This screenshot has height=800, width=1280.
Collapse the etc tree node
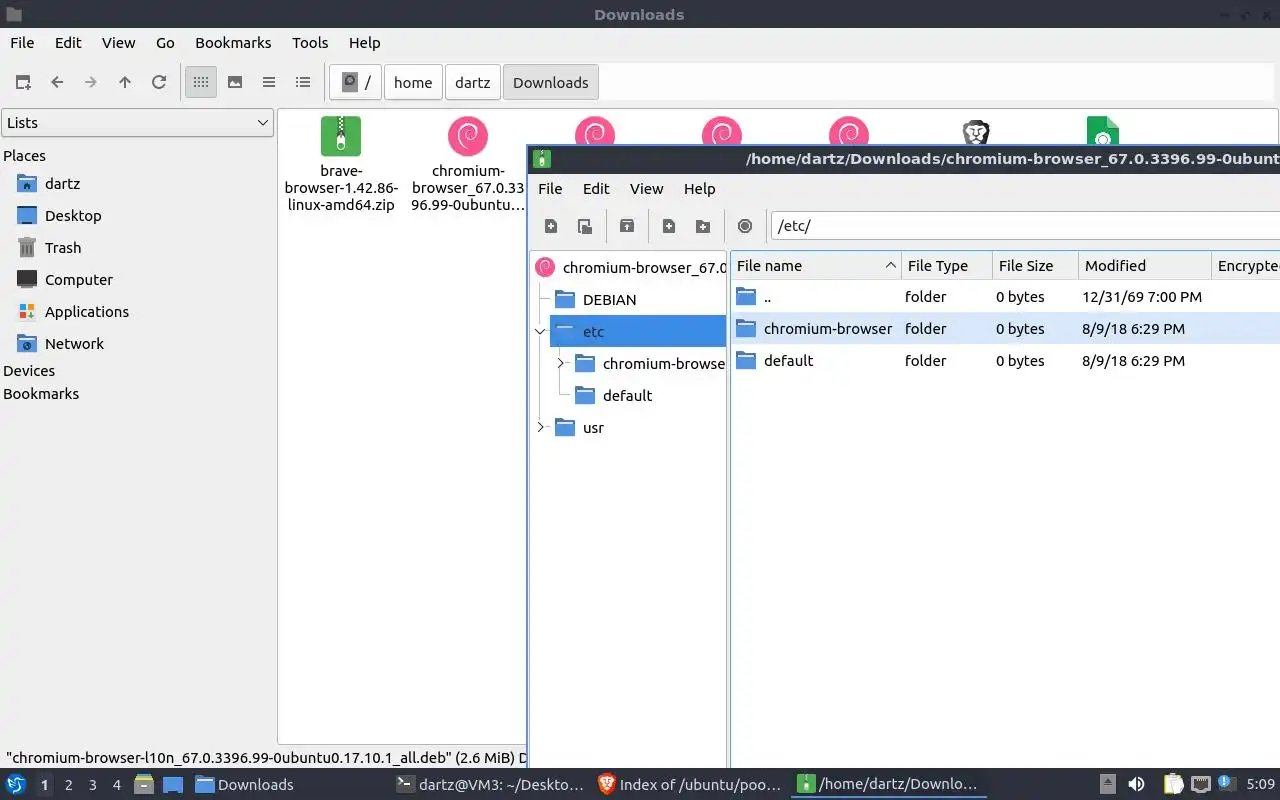click(x=540, y=331)
